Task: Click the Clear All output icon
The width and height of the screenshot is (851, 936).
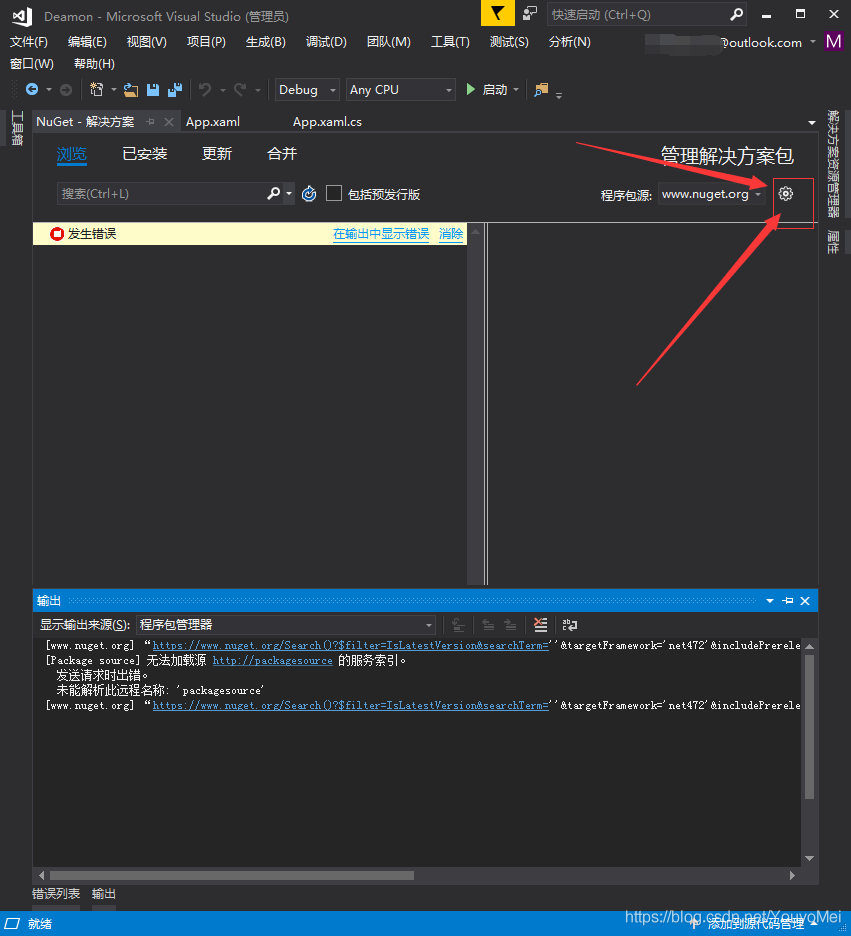Action: coord(540,624)
